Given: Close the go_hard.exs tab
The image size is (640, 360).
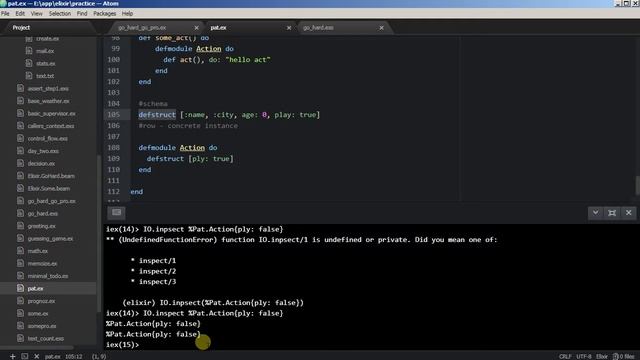Looking at the screenshot, I should tap(381, 28).
